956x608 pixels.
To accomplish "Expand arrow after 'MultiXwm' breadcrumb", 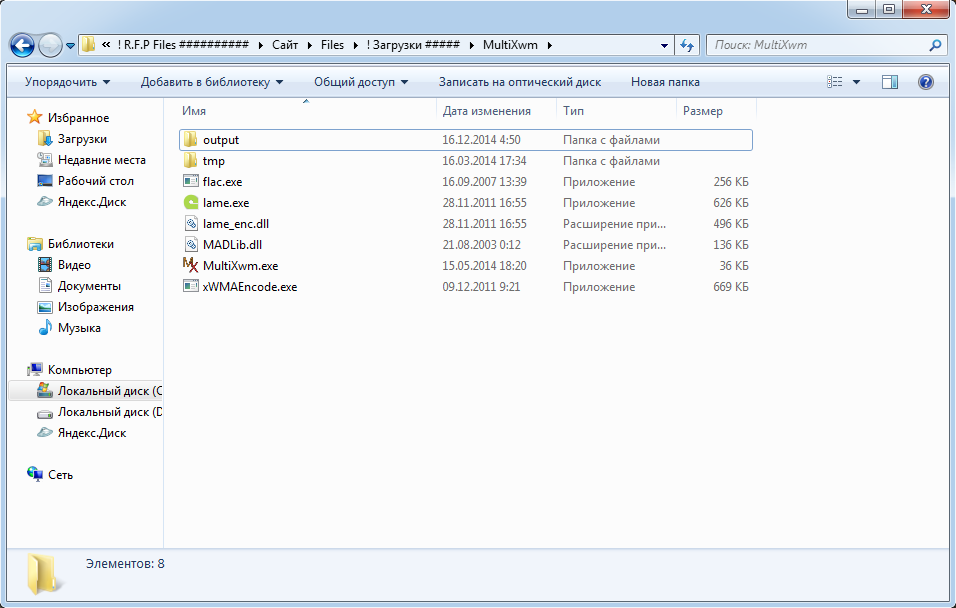I will tap(549, 45).
